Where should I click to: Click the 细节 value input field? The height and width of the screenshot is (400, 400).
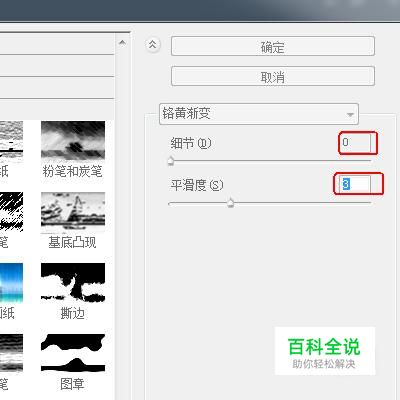coord(356,143)
